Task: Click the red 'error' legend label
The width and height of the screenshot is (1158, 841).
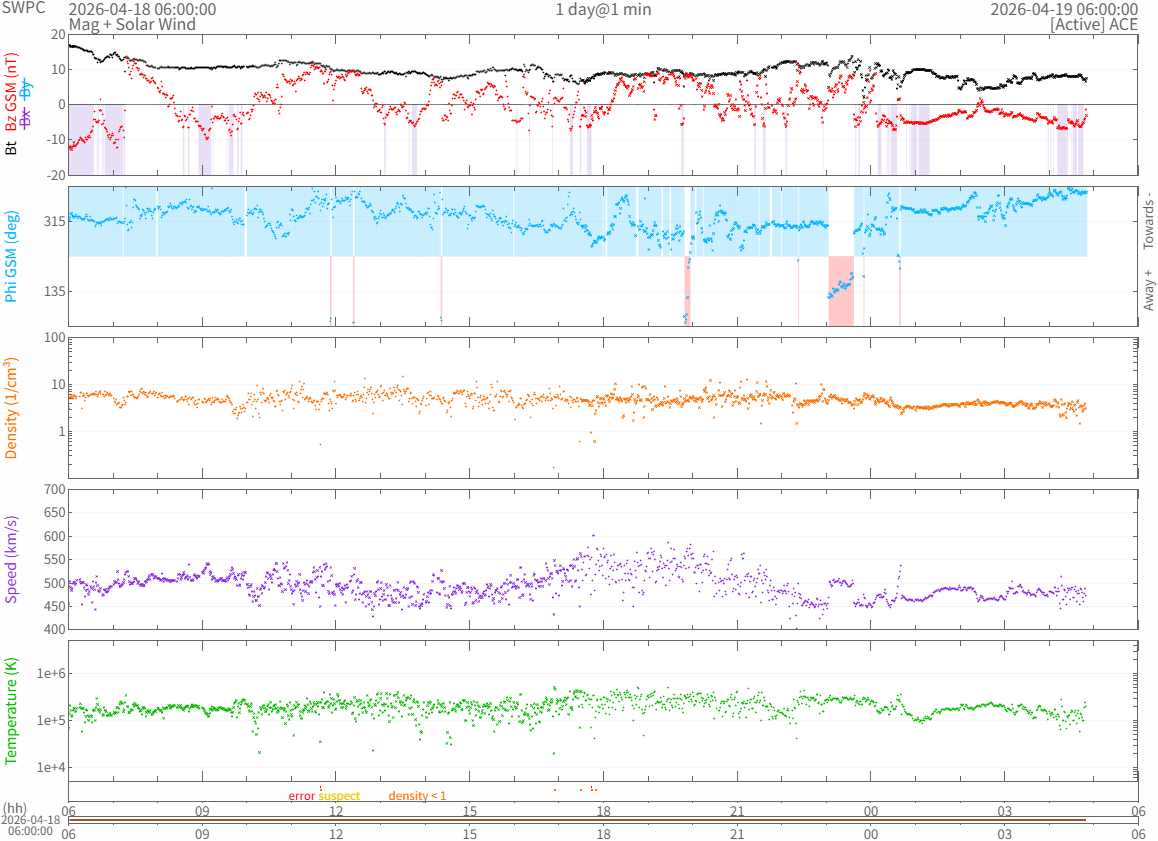Action: tap(302, 795)
